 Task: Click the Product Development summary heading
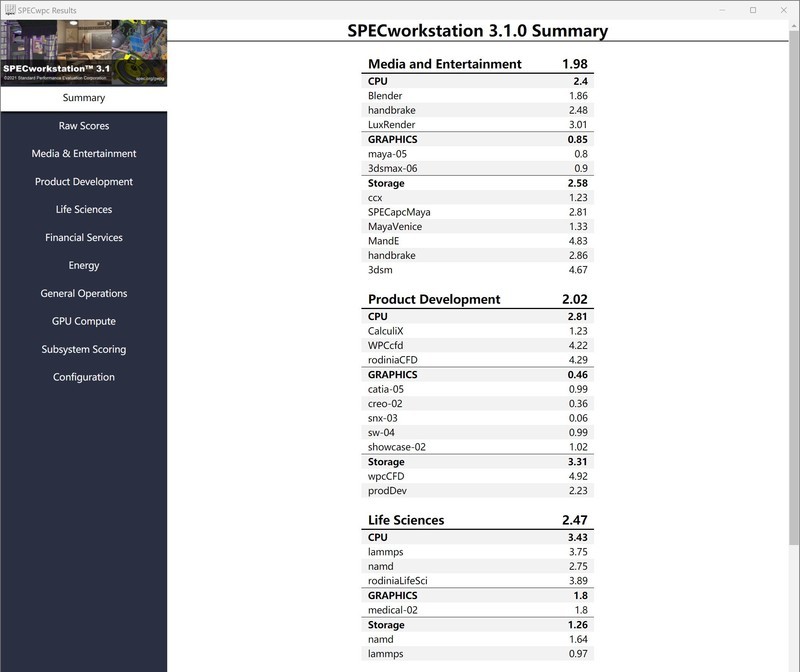point(434,299)
